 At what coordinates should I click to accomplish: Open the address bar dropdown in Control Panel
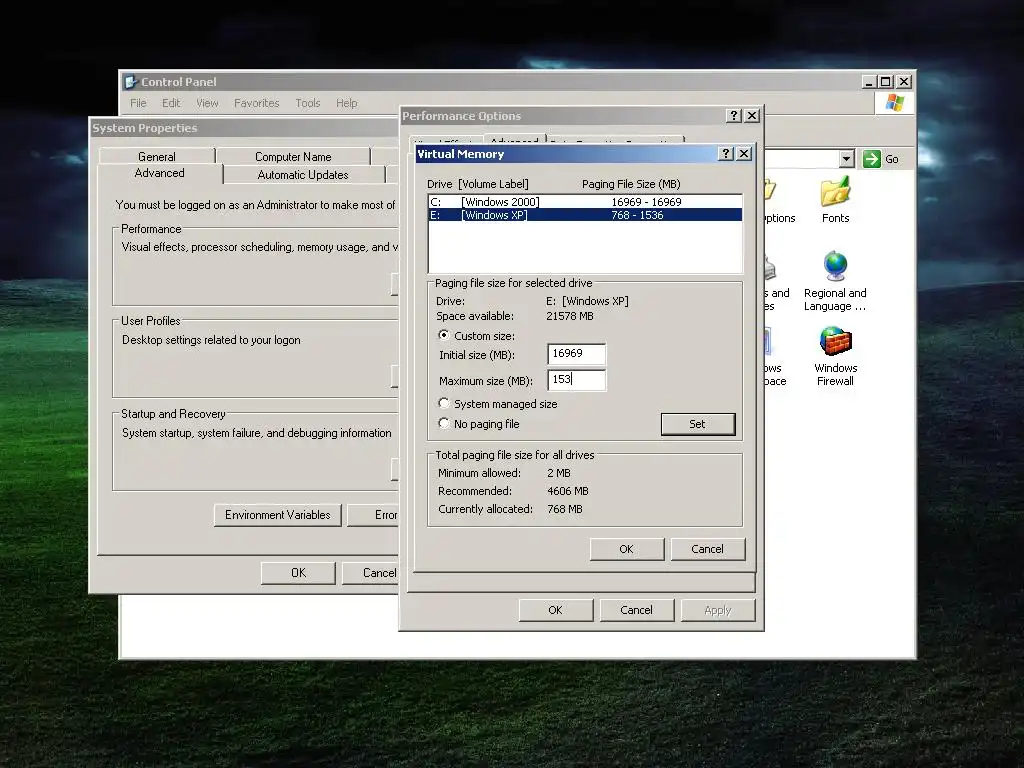[846, 159]
